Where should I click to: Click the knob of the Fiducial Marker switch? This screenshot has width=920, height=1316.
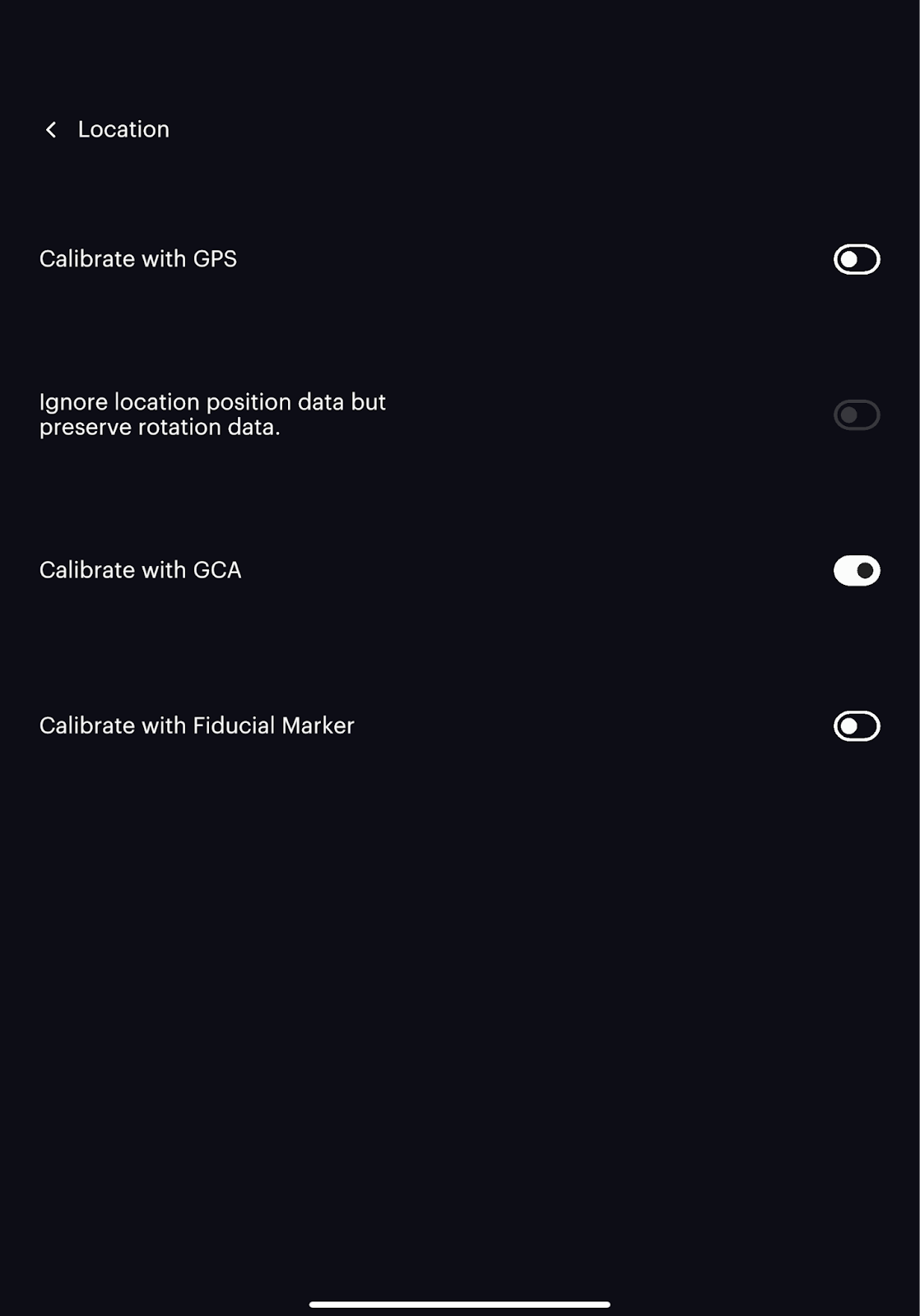pos(848,726)
